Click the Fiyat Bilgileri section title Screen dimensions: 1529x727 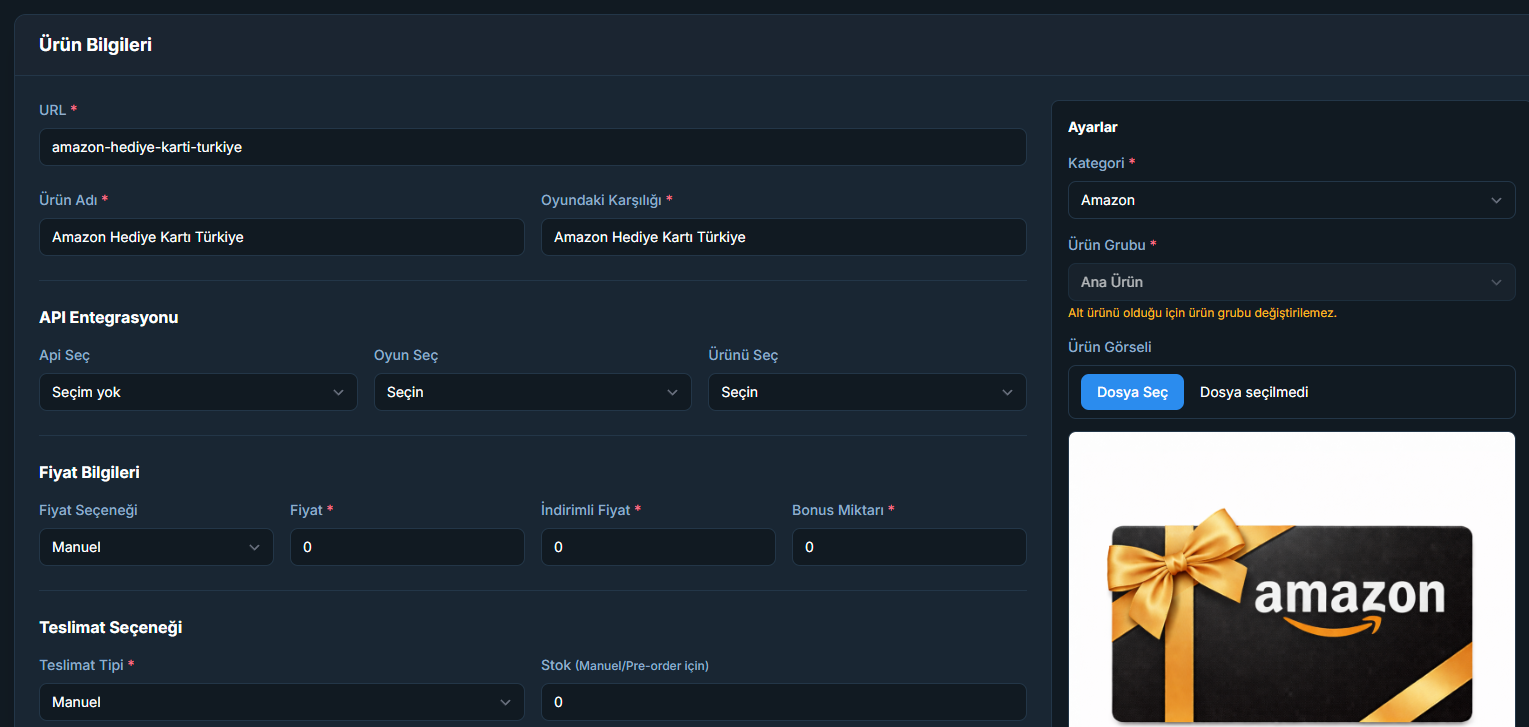tap(89, 472)
